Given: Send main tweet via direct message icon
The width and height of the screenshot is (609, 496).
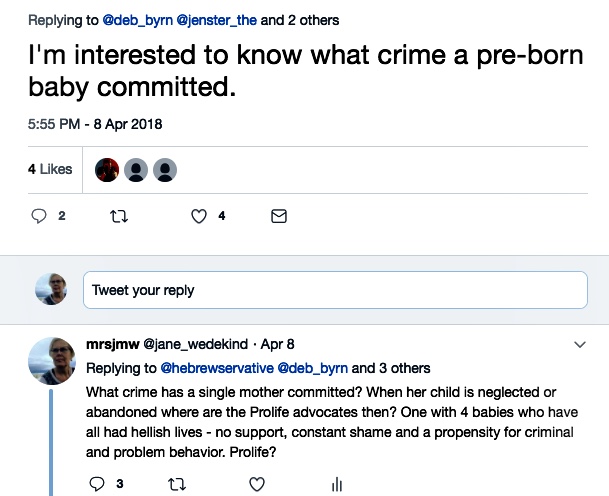Looking at the screenshot, I should [x=279, y=215].
